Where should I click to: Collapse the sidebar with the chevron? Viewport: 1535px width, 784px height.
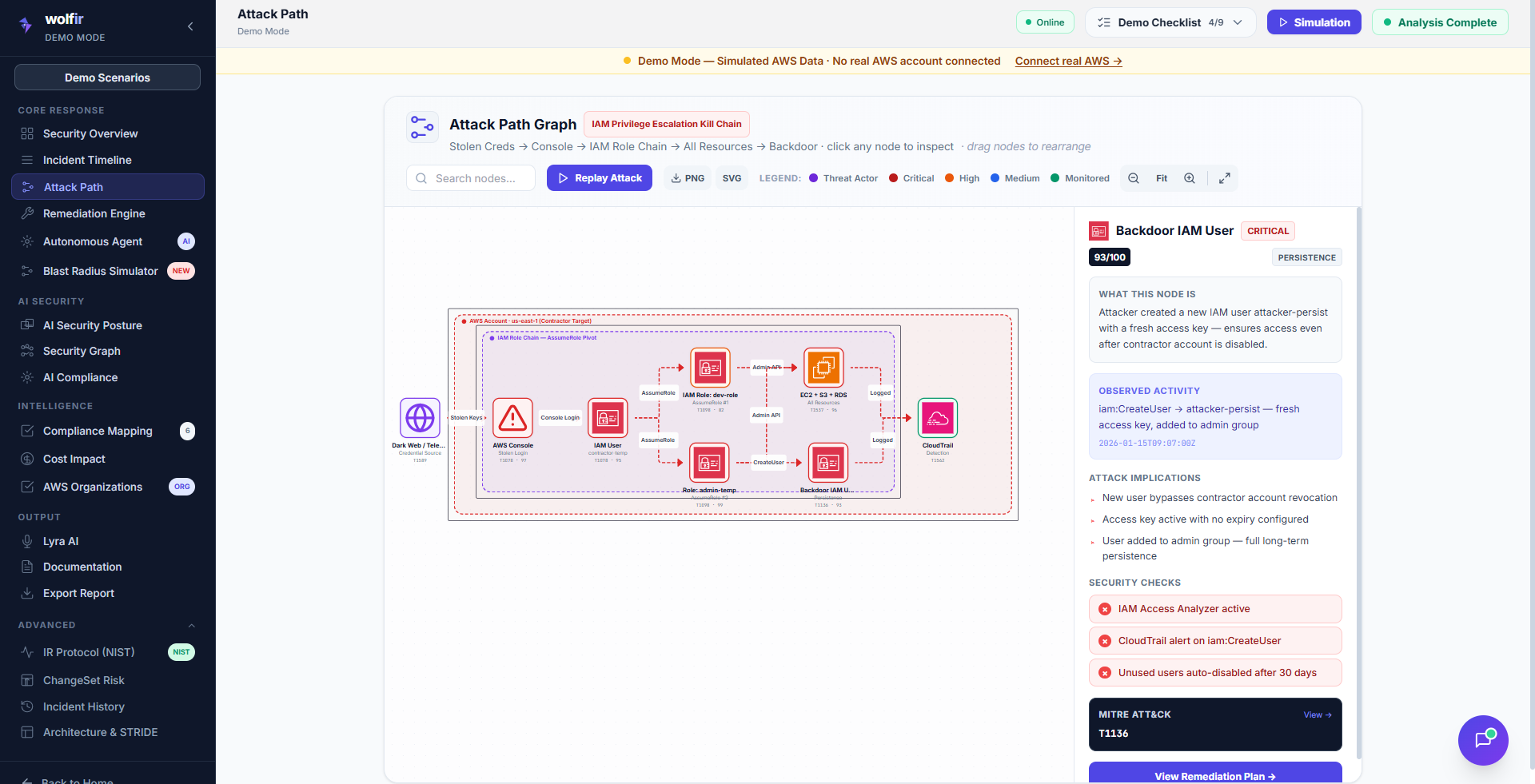click(190, 26)
